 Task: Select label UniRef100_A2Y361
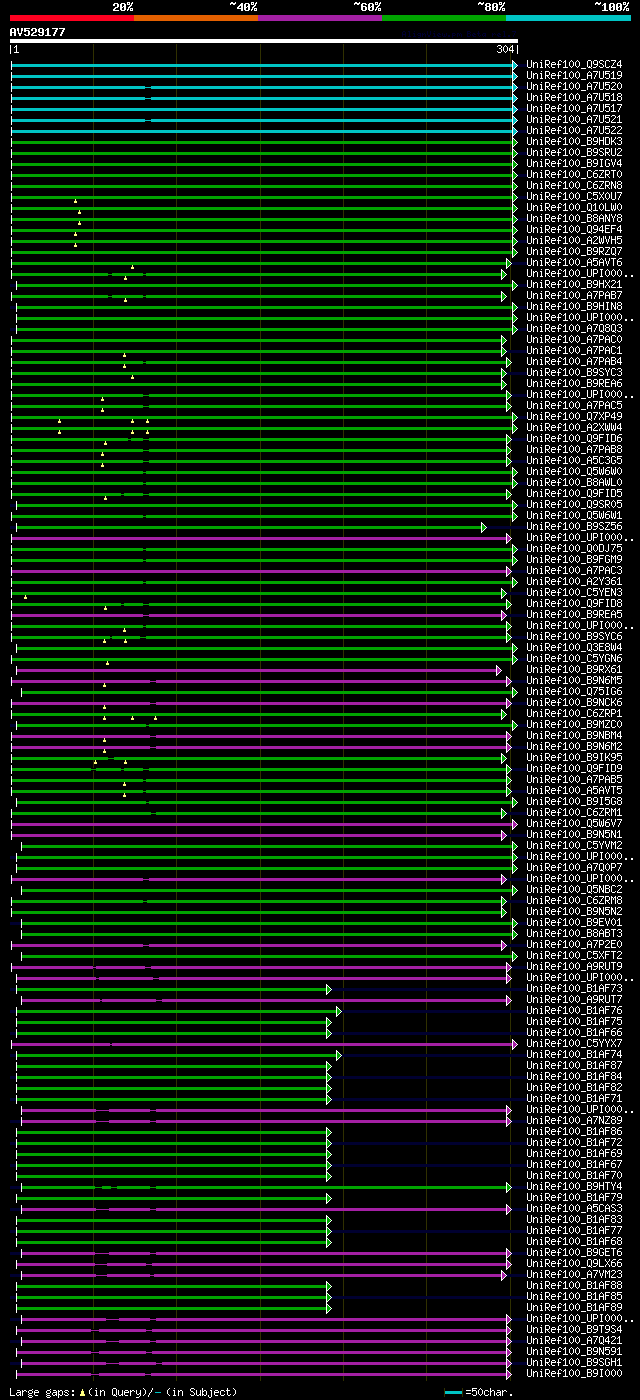click(x=574, y=581)
